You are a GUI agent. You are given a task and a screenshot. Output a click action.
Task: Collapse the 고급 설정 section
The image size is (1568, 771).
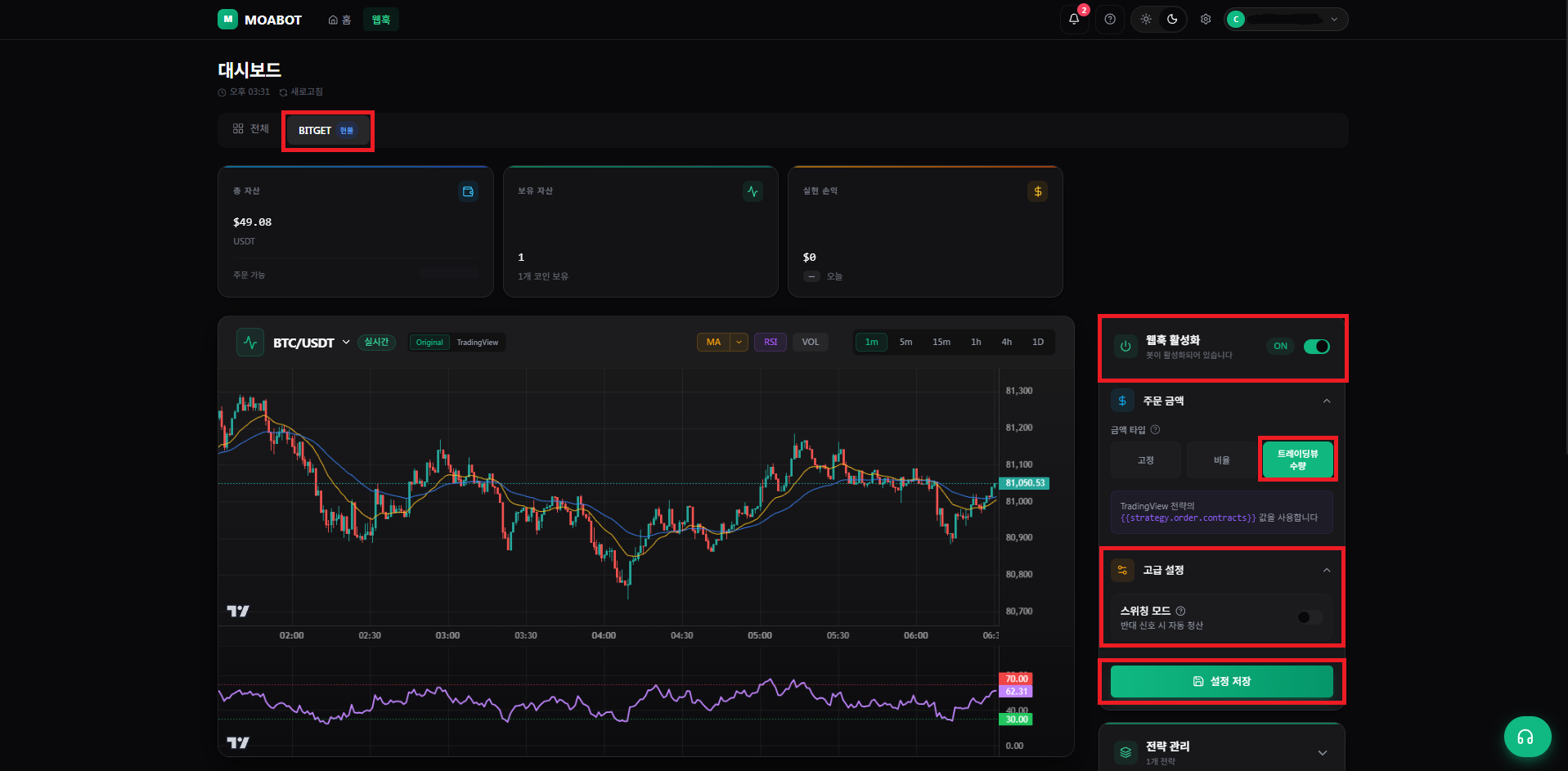pyautogui.click(x=1327, y=570)
